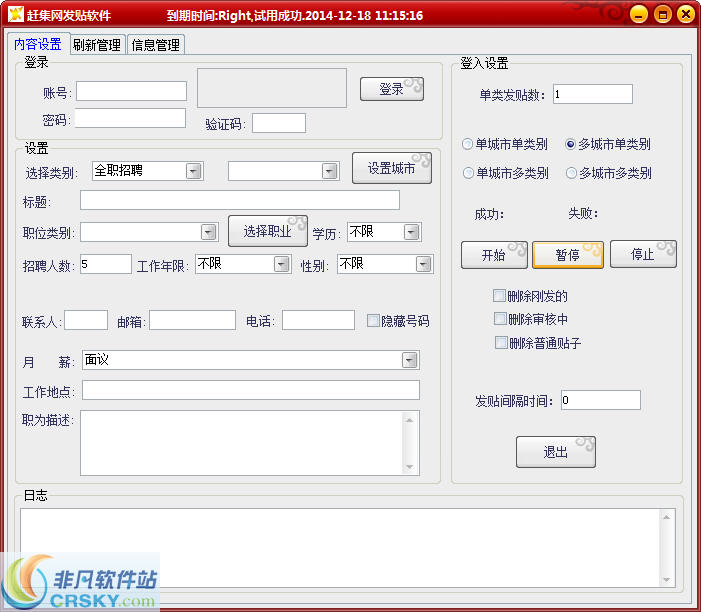The image size is (701, 612).
Task: Select the 多城市单类别 radio option
Action: 608,144
